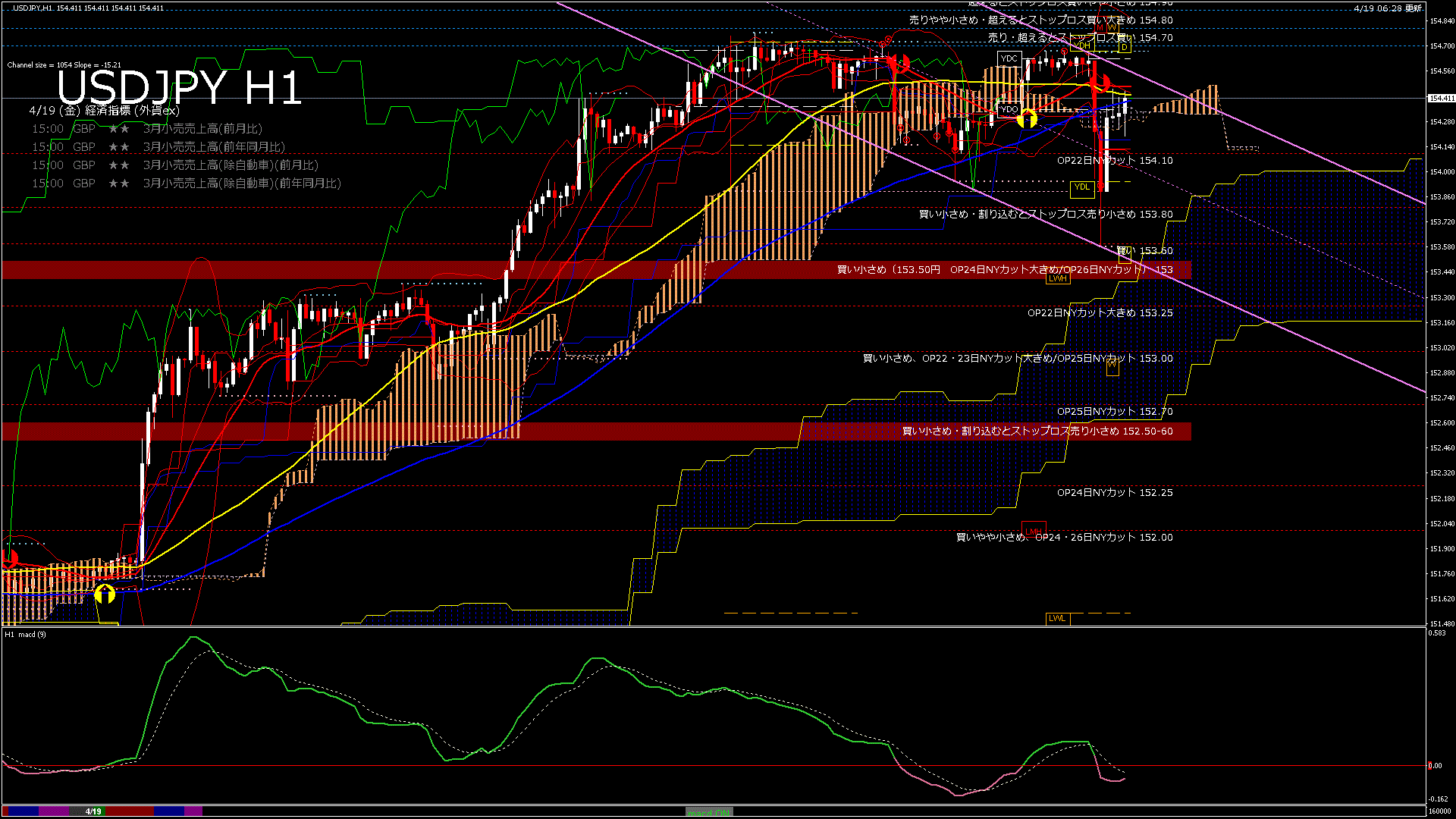Click the symbol info line USDJPY,H1 at top left
The width and height of the screenshot is (1456, 819).
[88, 8]
